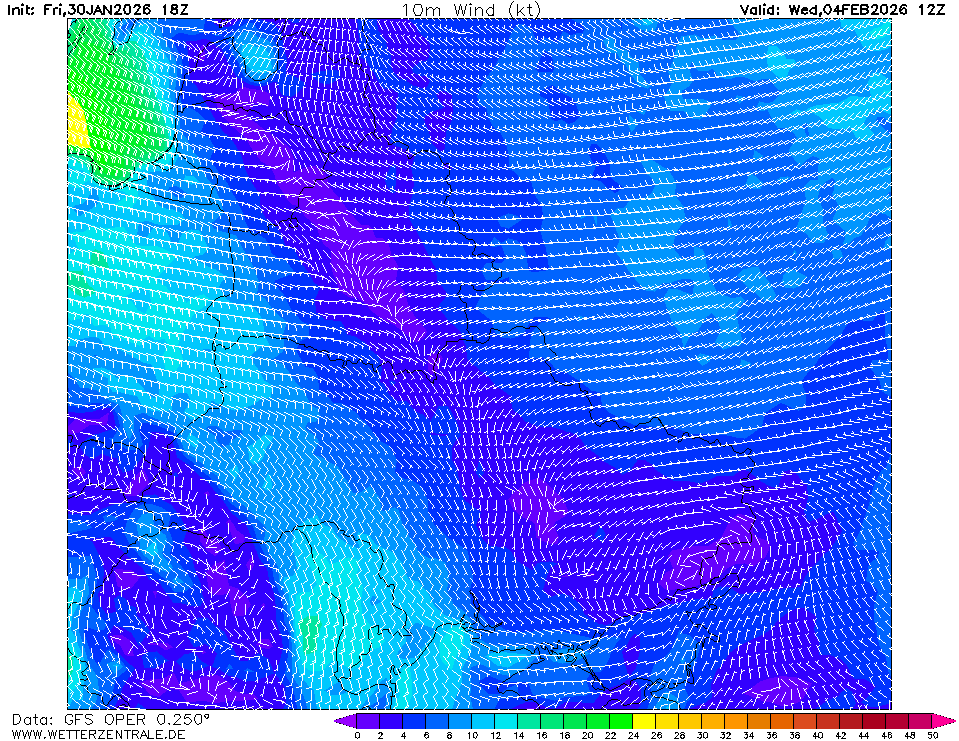
Task: Click the blue 6–8 kt legend swatch
Action: [437, 720]
